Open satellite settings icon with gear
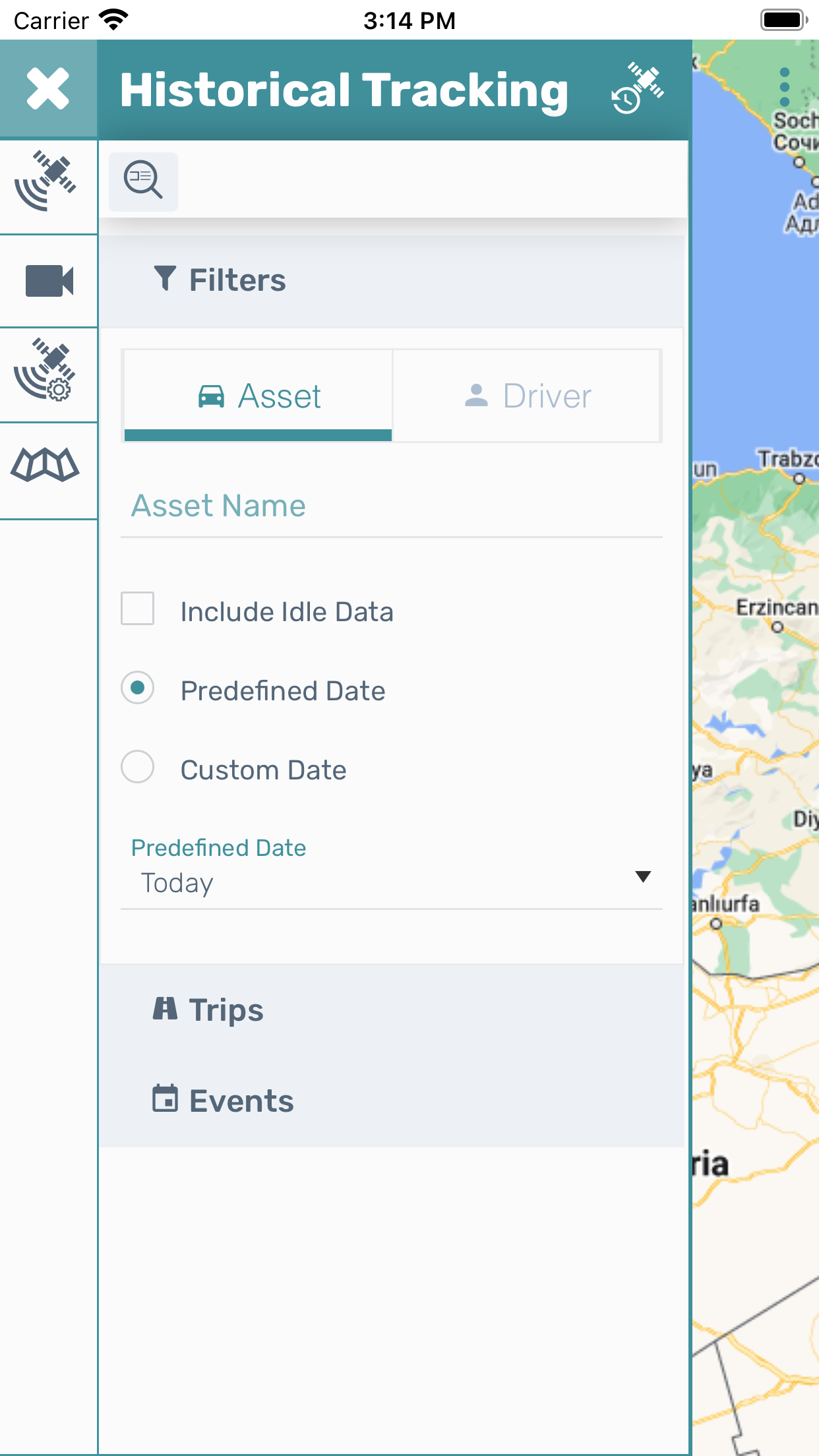The width and height of the screenshot is (819, 1456). pos(46,370)
